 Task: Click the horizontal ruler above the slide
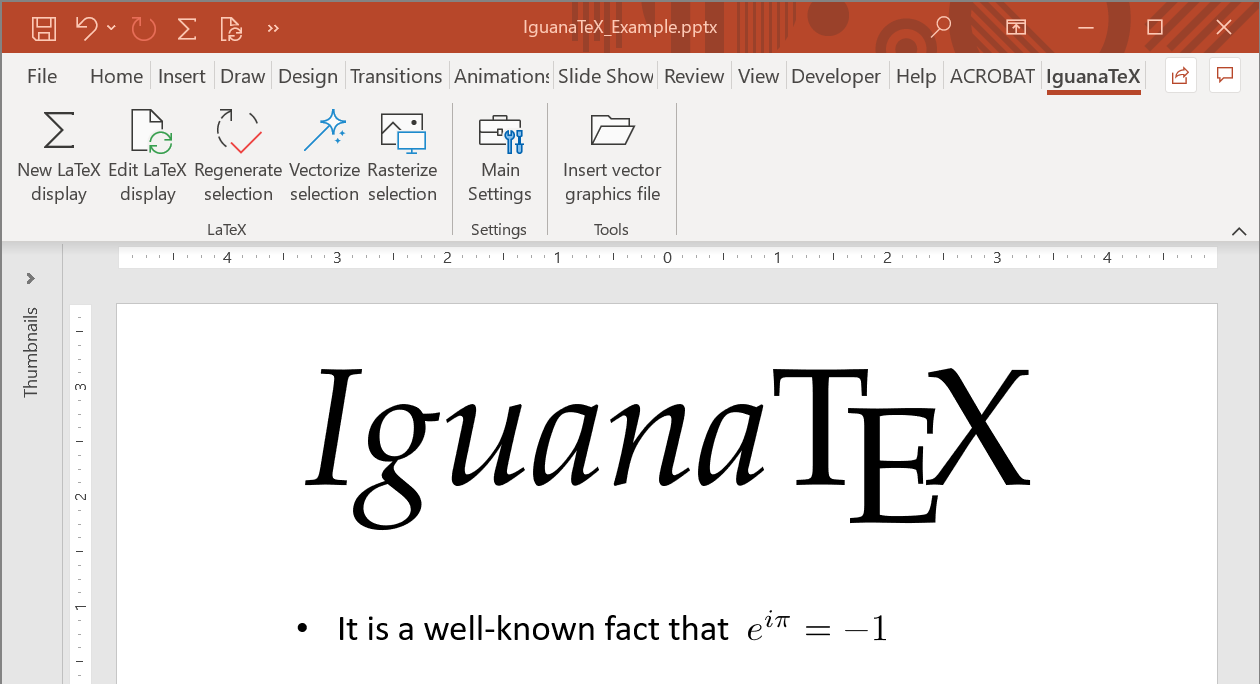click(x=668, y=258)
